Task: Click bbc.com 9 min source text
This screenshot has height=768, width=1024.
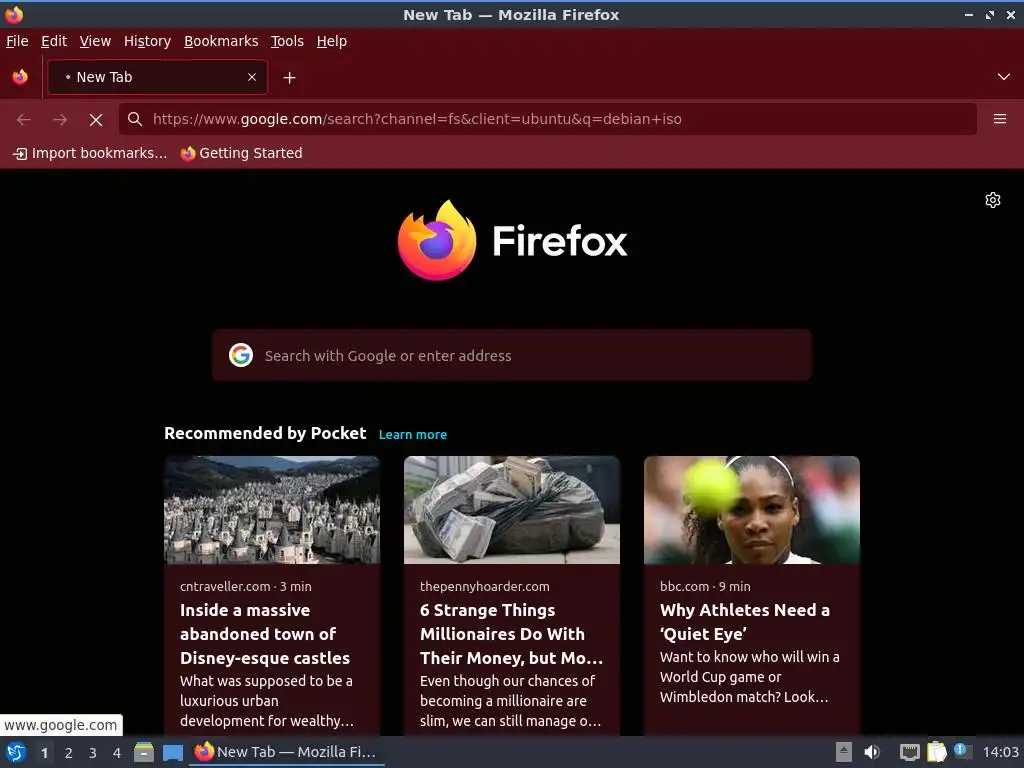Action: pyautogui.click(x=705, y=586)
